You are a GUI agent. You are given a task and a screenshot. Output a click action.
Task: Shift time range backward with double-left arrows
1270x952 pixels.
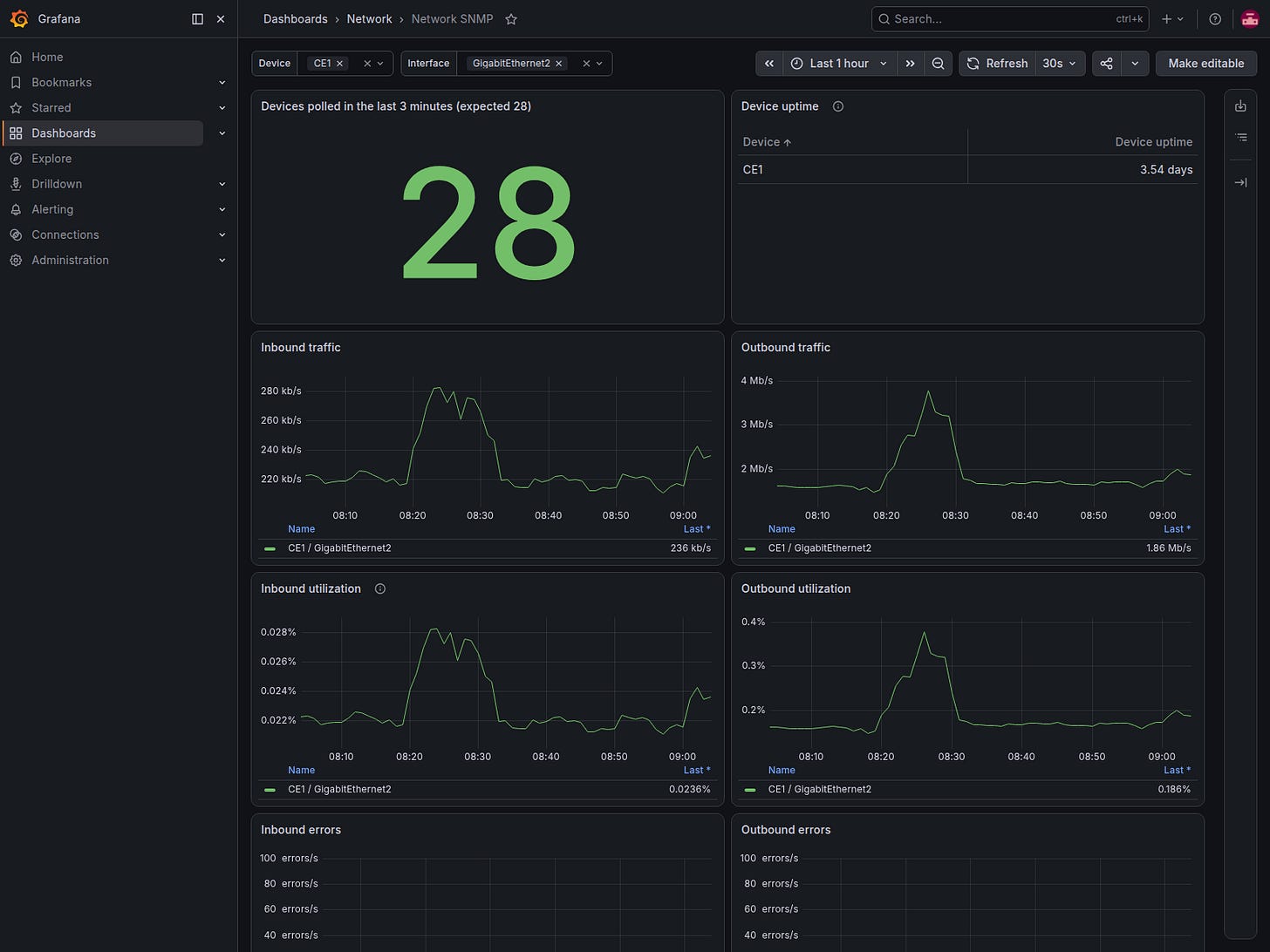(768, 63)
